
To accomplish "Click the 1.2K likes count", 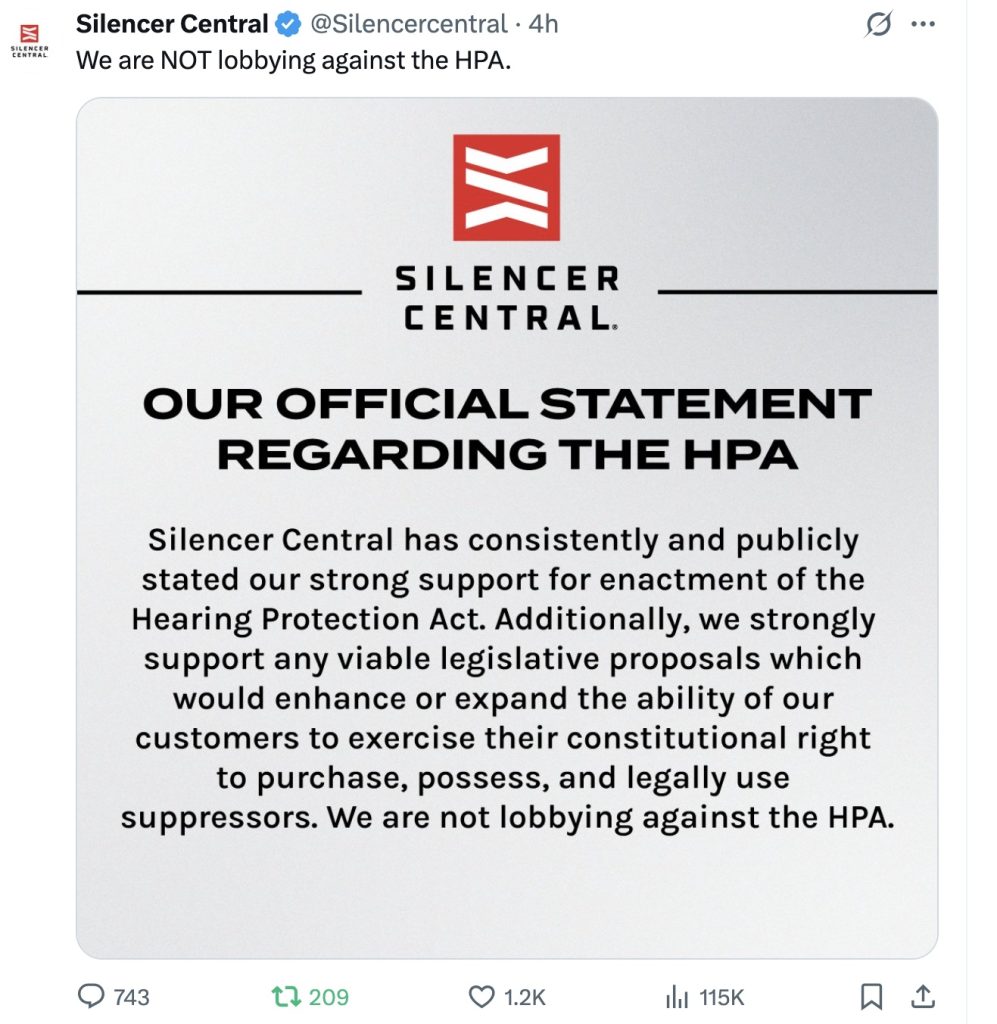I will coord(524,997).
